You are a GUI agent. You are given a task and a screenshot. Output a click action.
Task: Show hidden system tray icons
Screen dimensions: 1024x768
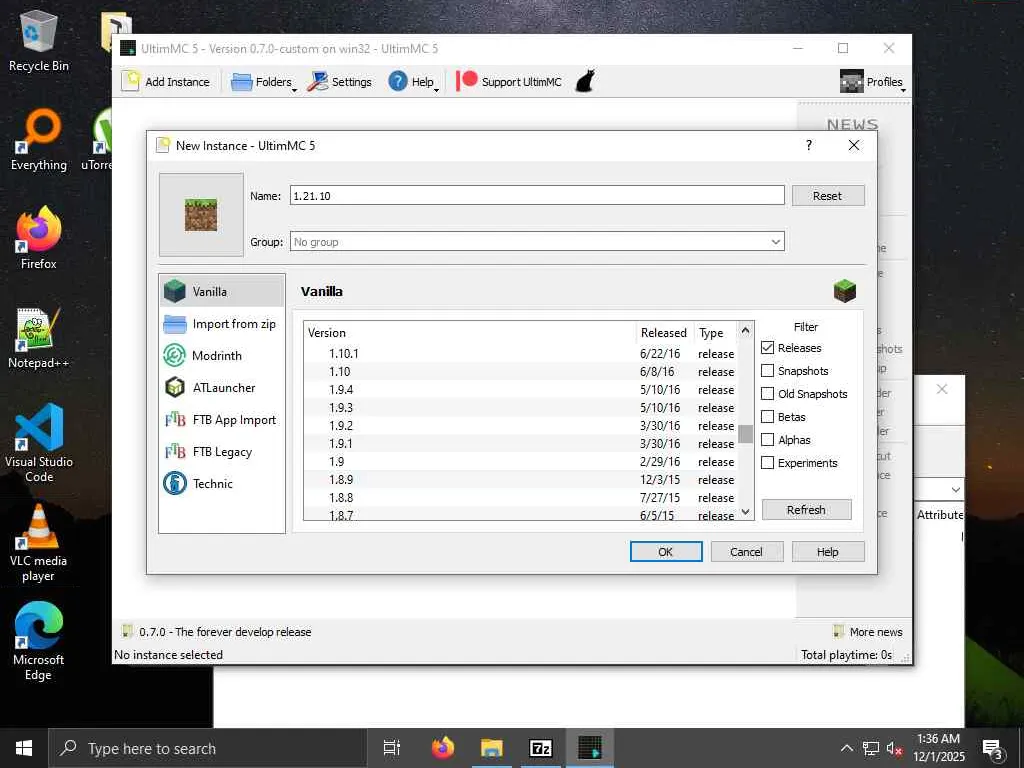[x=846, y=748]
